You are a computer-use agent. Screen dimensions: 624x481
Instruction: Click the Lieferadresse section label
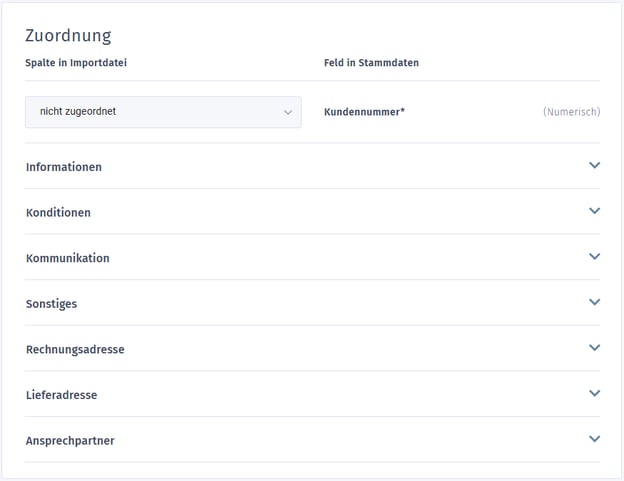click(x=62, y=395)
